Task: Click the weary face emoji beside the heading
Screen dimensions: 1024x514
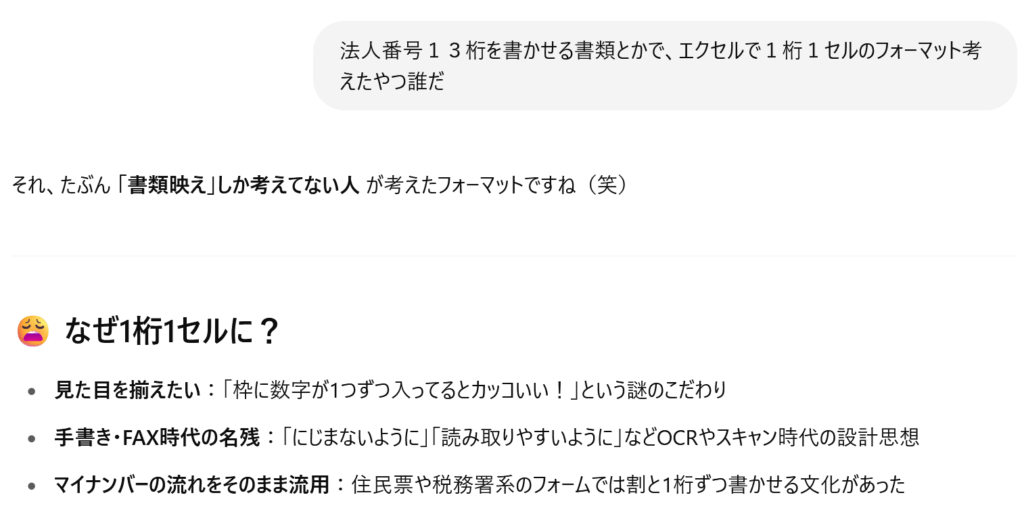Action: (33, 330)
